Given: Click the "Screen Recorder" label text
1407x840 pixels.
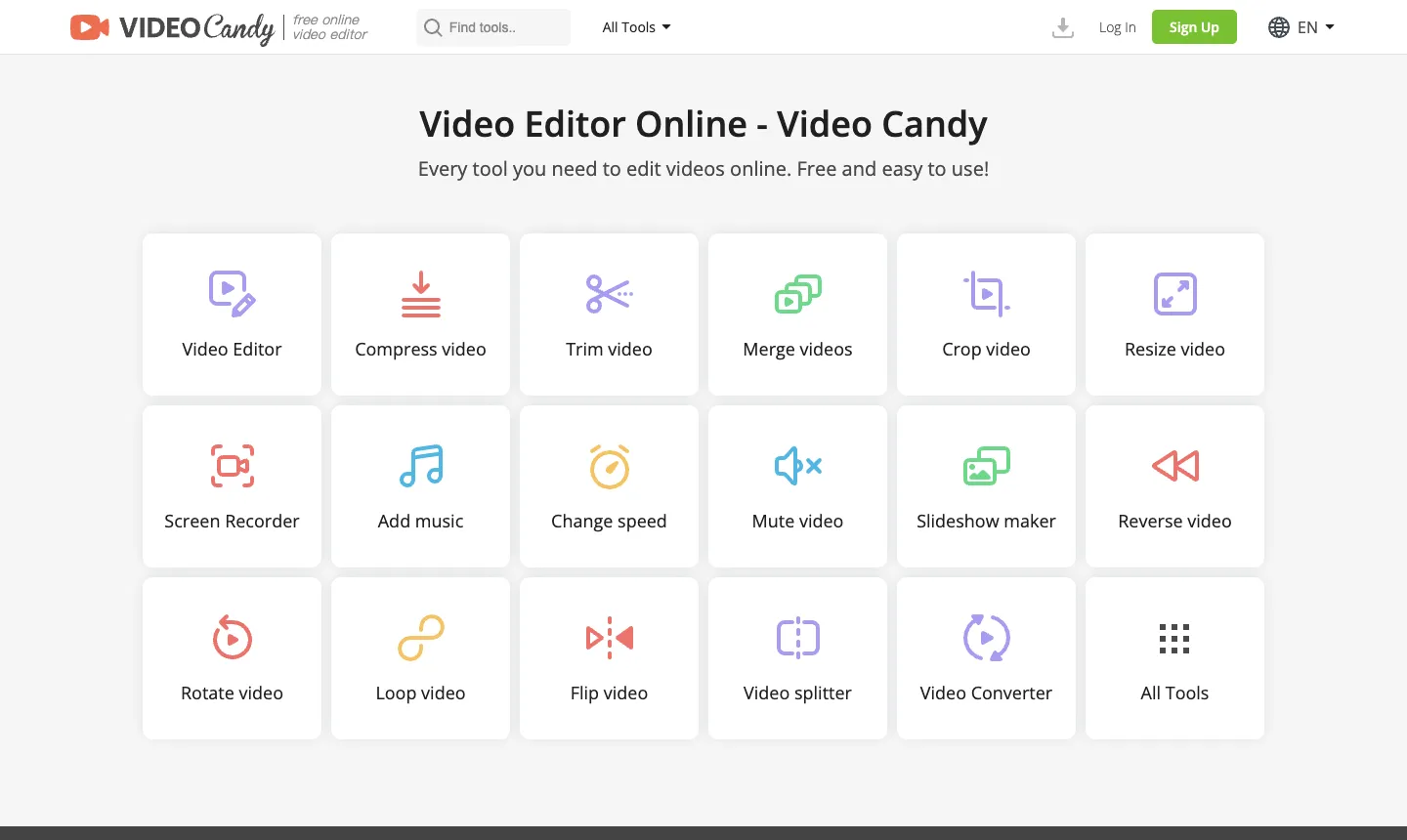Looking at the screenshot, I should tap(232, 522).
